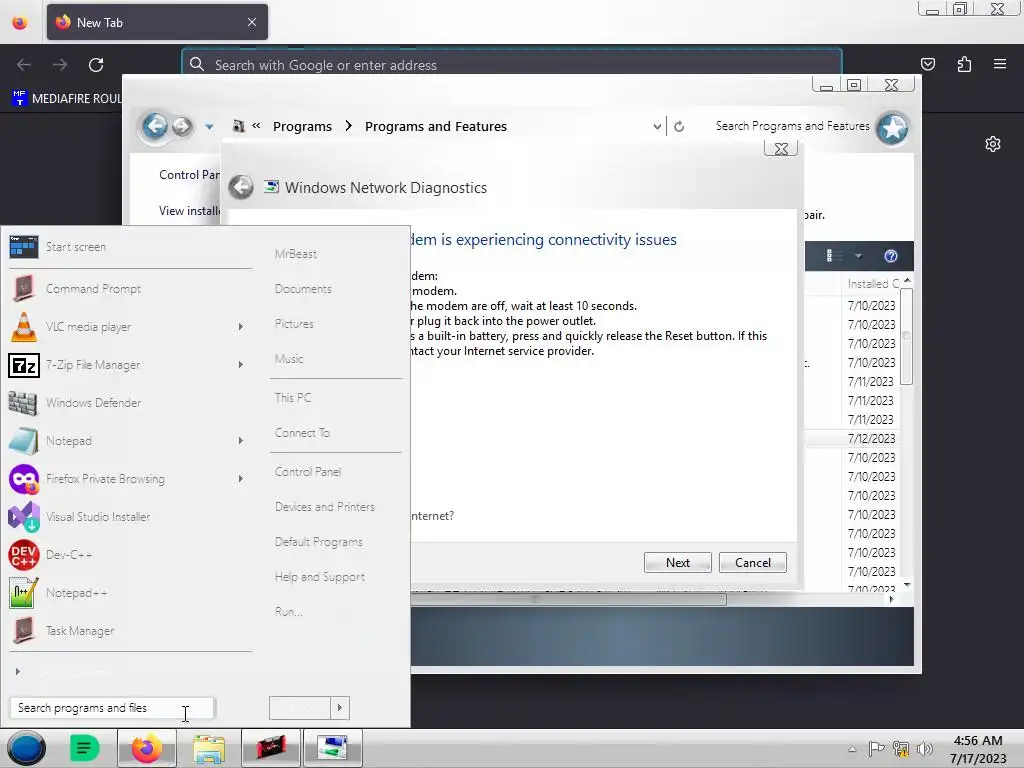The image size is (1024, 768).
Task: Click vertical scrollbar in programs list
Action: (x=906, y=336)
